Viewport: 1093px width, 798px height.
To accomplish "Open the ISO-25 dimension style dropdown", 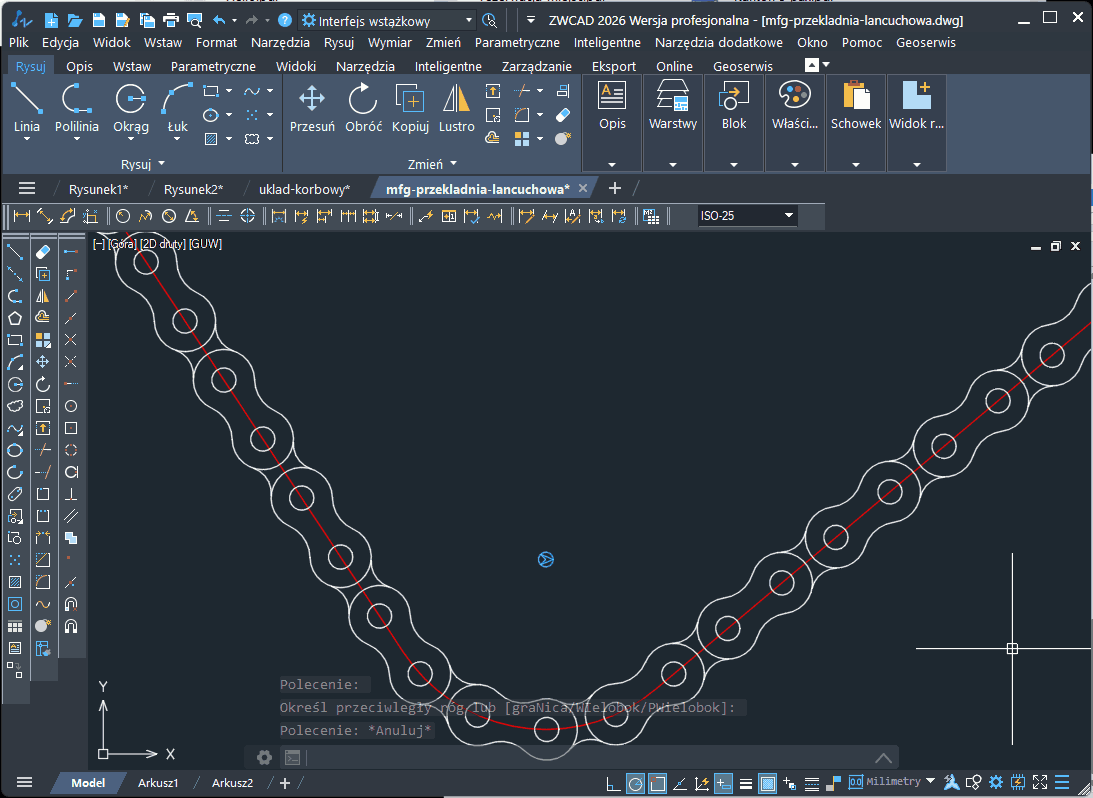I will click(789, 215).
